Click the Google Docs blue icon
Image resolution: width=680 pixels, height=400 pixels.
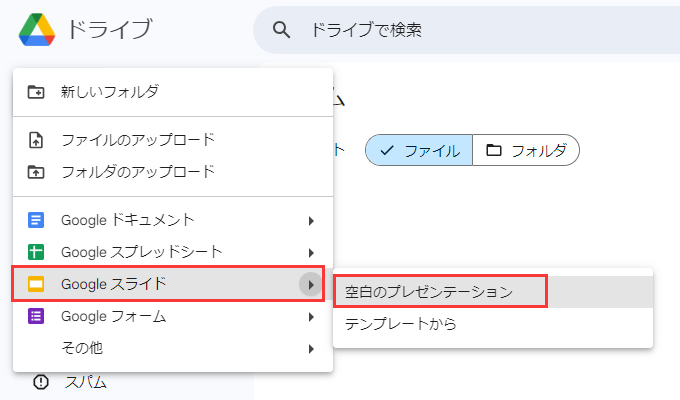36,220
